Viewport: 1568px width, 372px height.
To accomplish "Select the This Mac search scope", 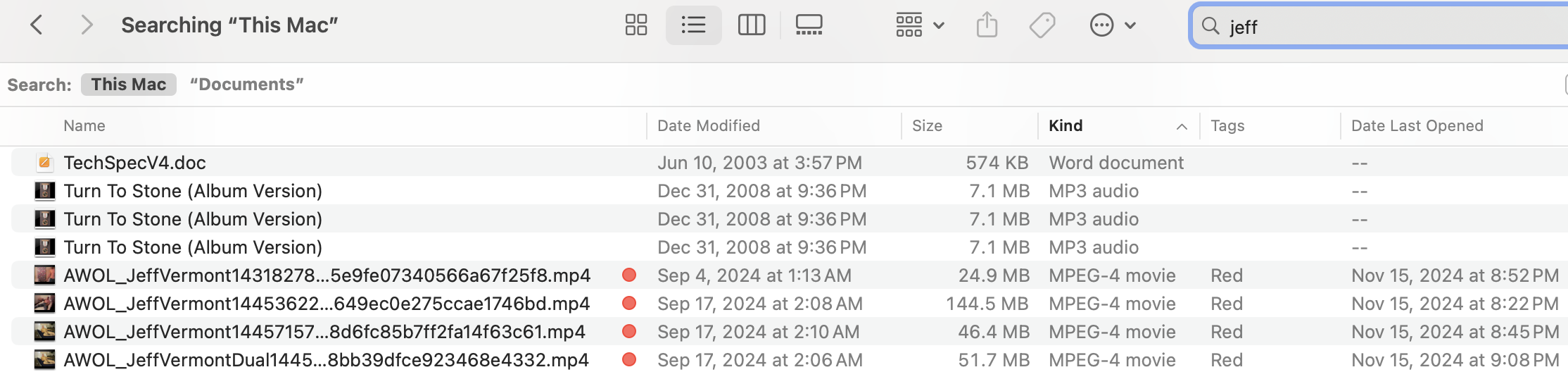I will (129, 85).
